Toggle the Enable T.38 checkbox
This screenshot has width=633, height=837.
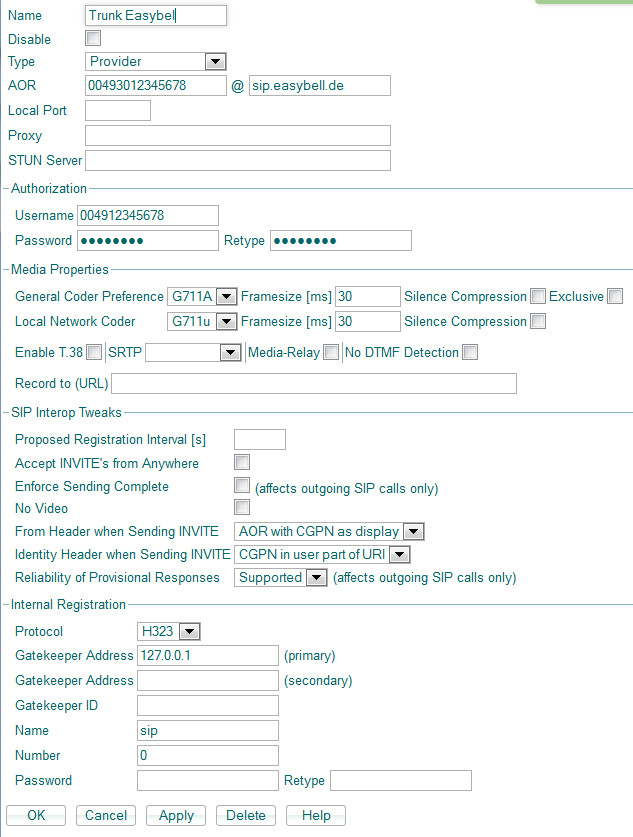(x=94, y=352)
